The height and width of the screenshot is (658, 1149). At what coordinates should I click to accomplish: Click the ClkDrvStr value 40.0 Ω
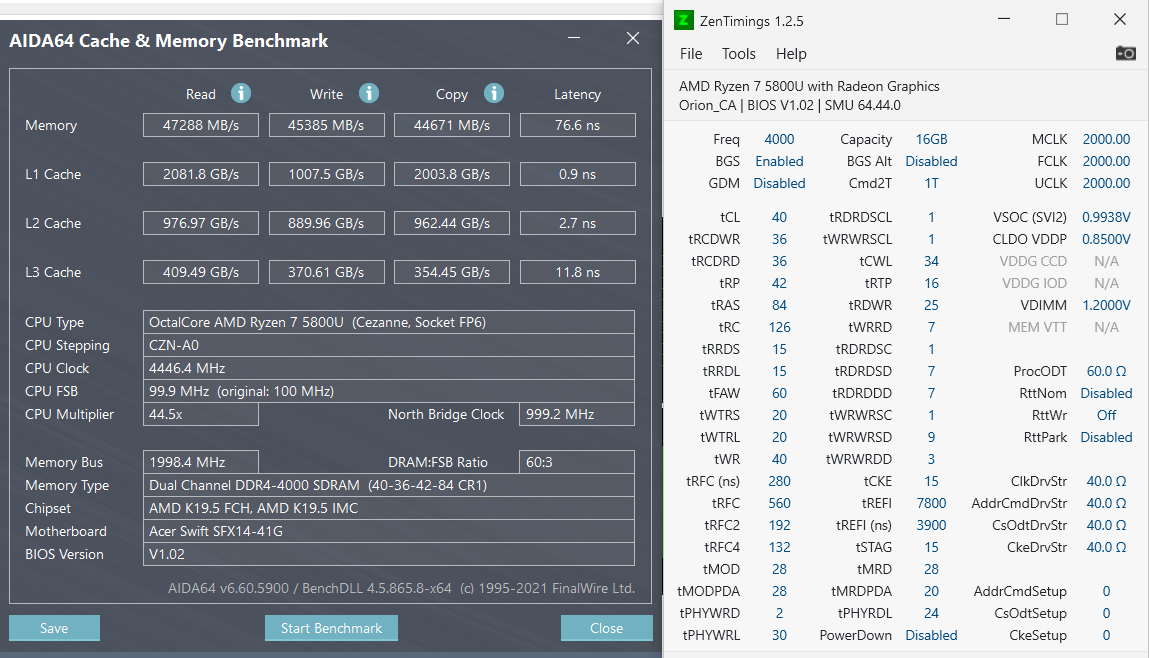click(x=1106, y=481)
